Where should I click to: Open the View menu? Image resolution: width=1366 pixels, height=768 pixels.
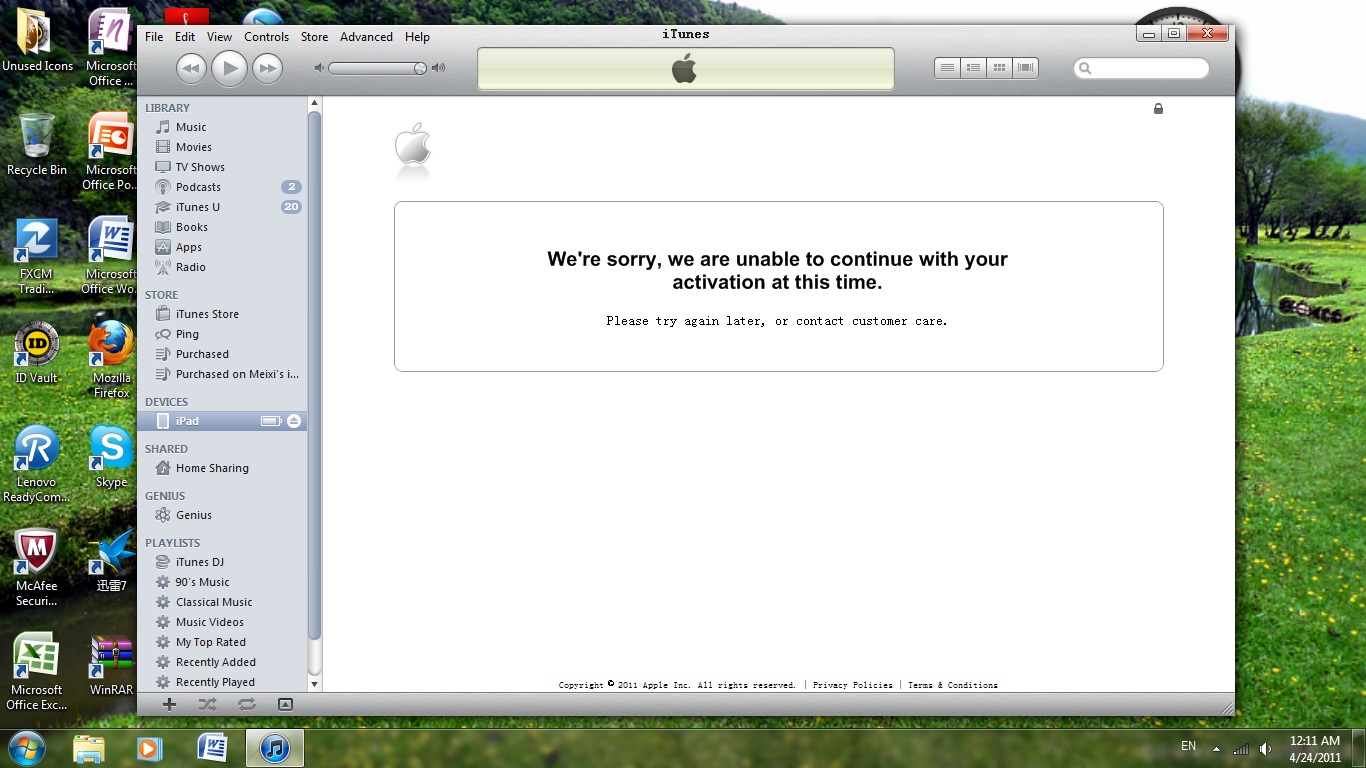219,37
